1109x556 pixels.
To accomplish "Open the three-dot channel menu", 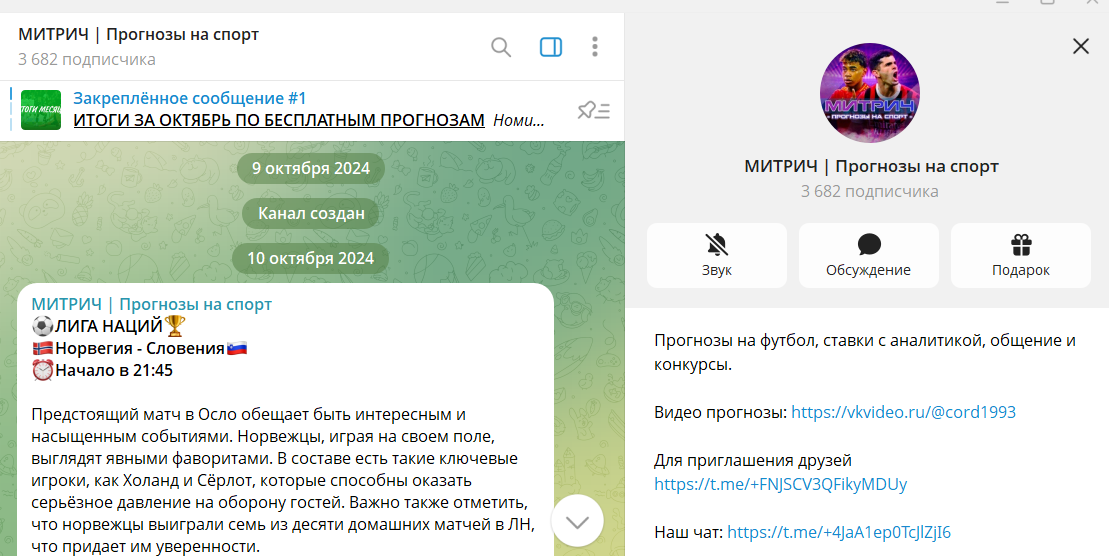I will tap(595, 47).
